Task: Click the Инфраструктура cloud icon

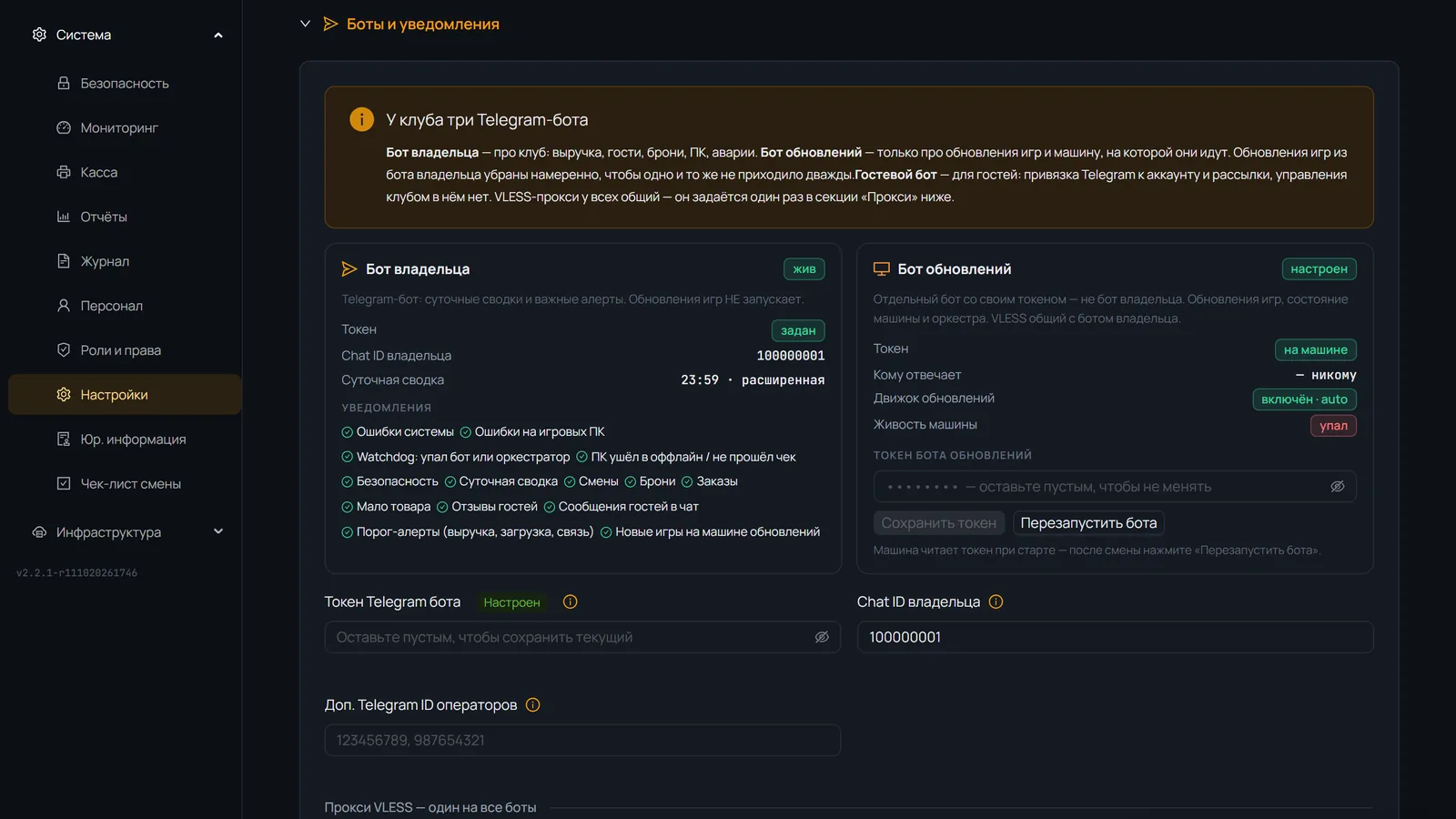Action: 39,532
